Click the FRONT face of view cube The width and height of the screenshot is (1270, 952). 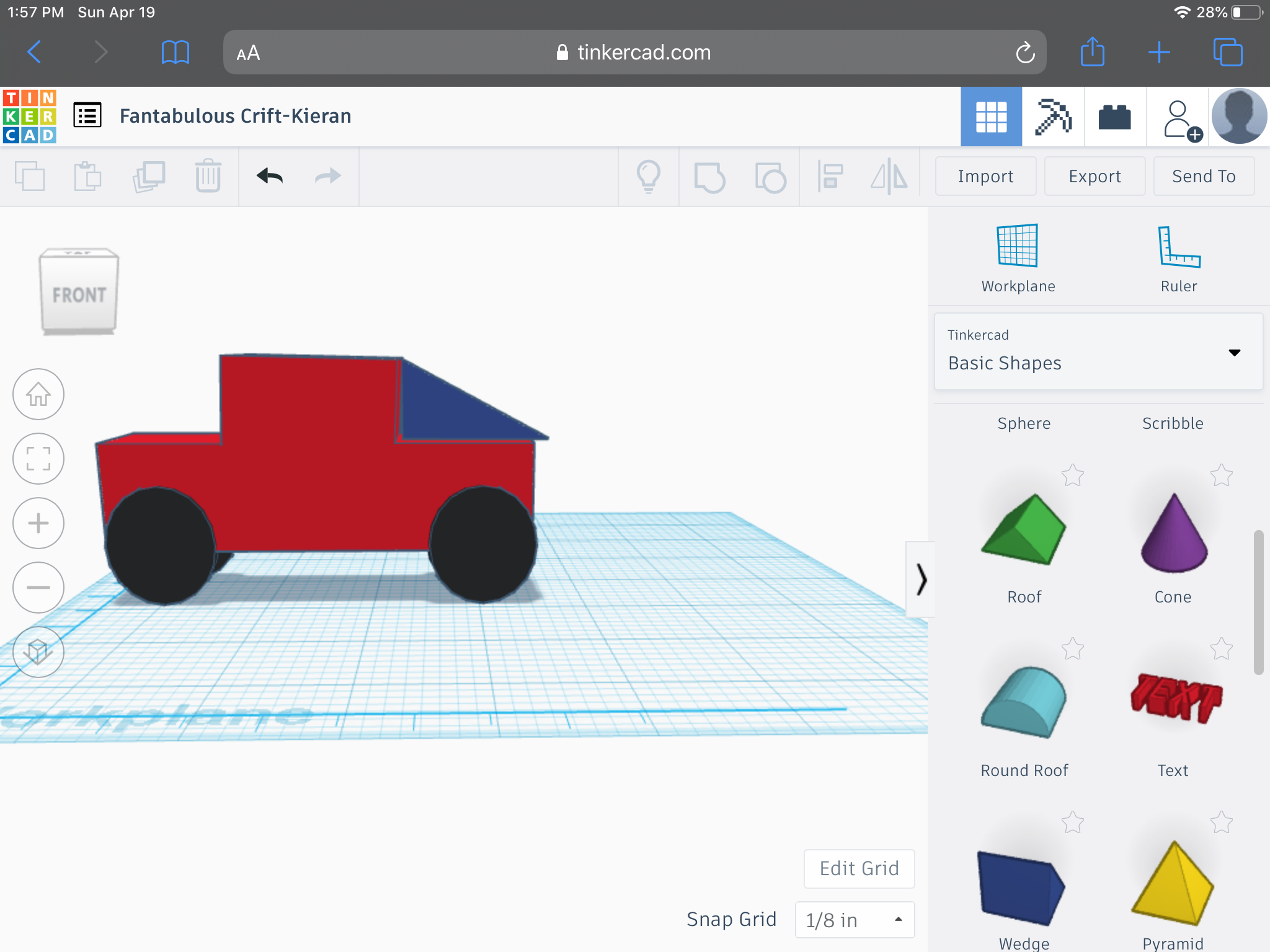tap(79, 295)
